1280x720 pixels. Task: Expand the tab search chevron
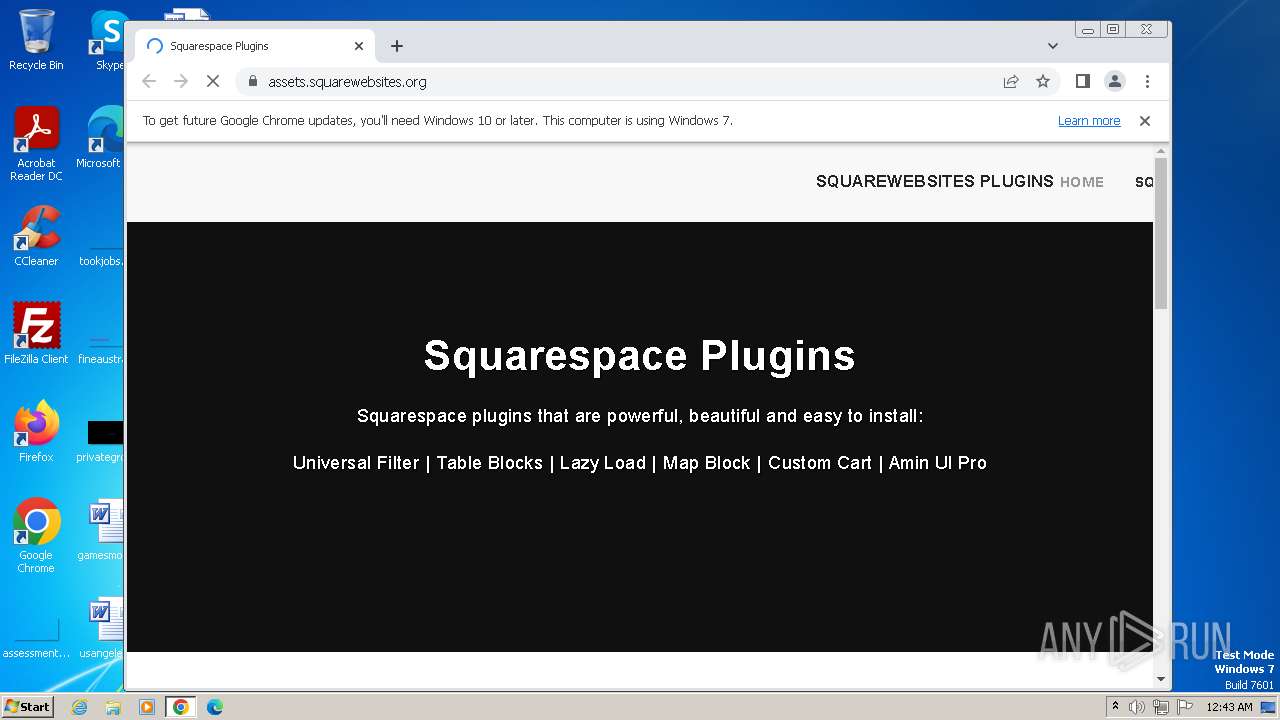coord(1053,46)
